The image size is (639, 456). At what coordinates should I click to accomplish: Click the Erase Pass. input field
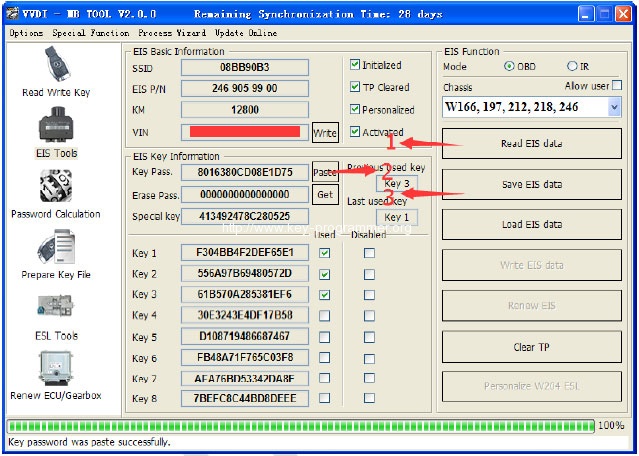pos(245,194)
